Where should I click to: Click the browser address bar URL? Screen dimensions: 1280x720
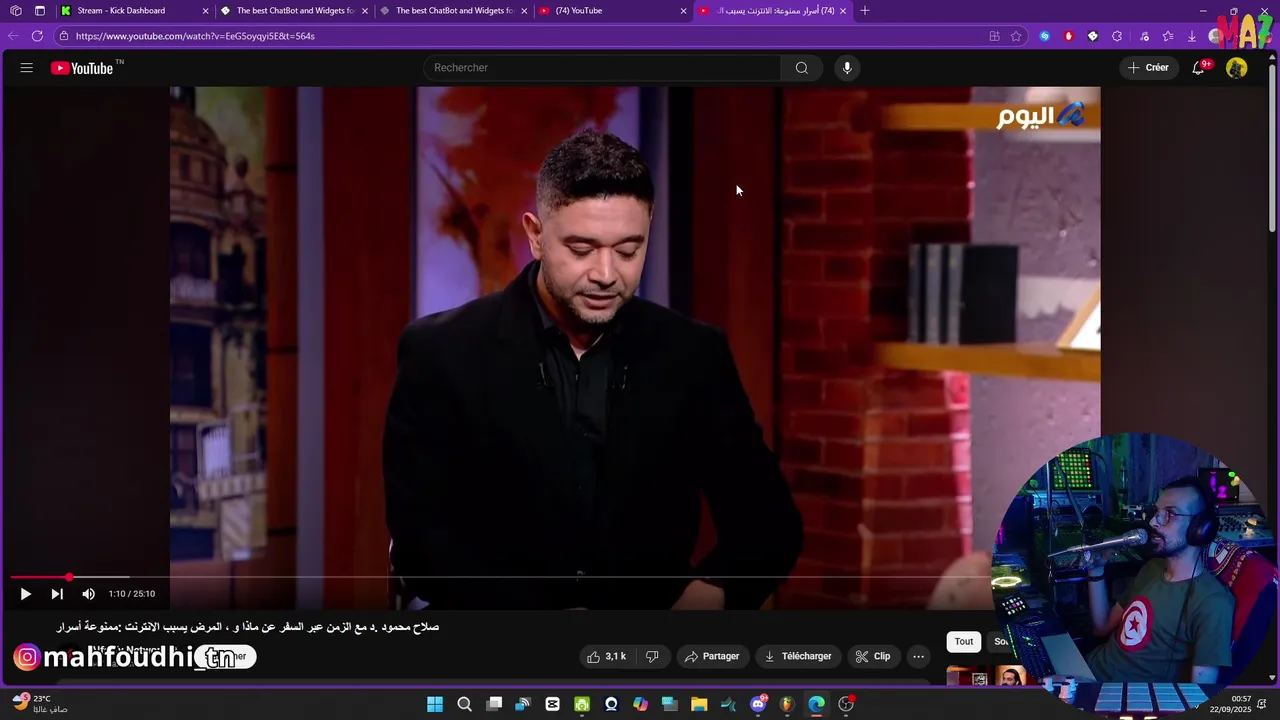[195, 36]
